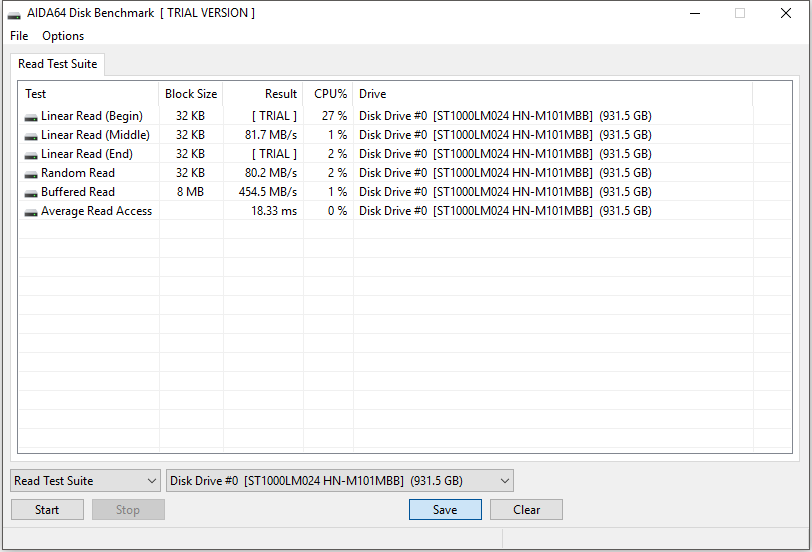The width and height of the screenshot is (812, 552).
Task: Click the Random Read disk icon
Action: pos(31,175)
